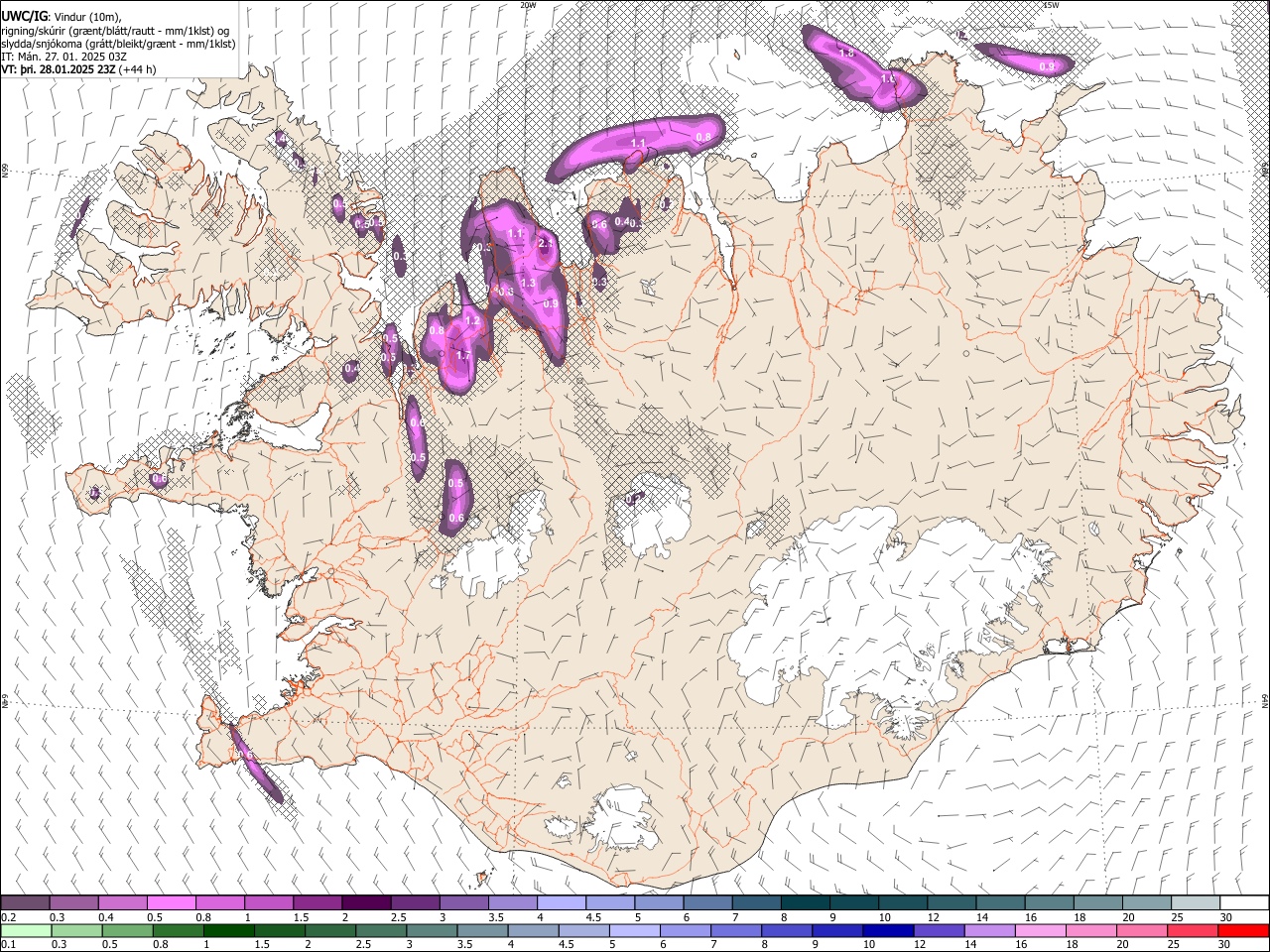Click the pale lavender swatch at 4 in the upper legend row
Screen dimensions: 1270x952
tap(561, 902)
